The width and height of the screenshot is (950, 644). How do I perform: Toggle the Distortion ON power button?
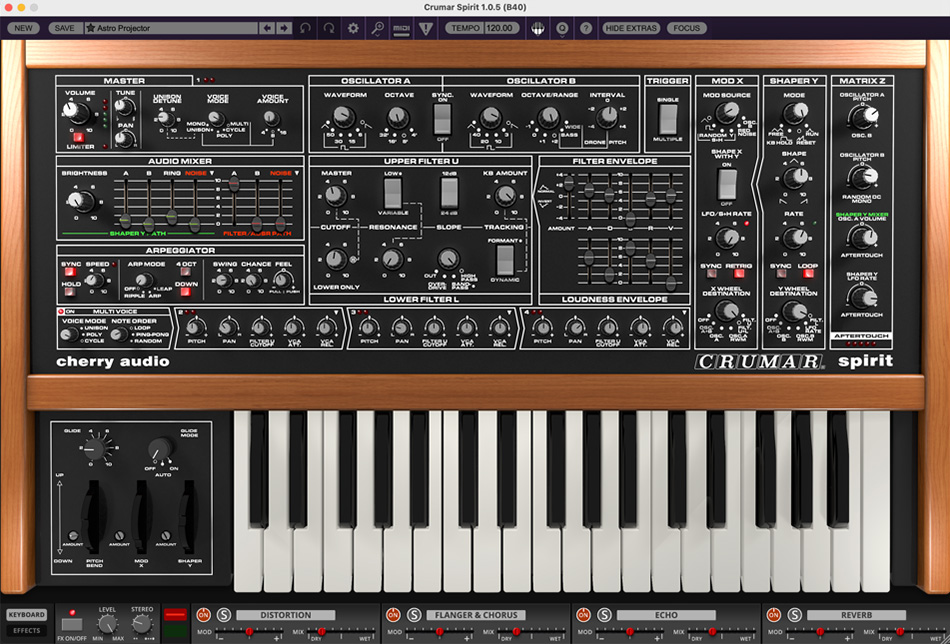pos(204,615)
